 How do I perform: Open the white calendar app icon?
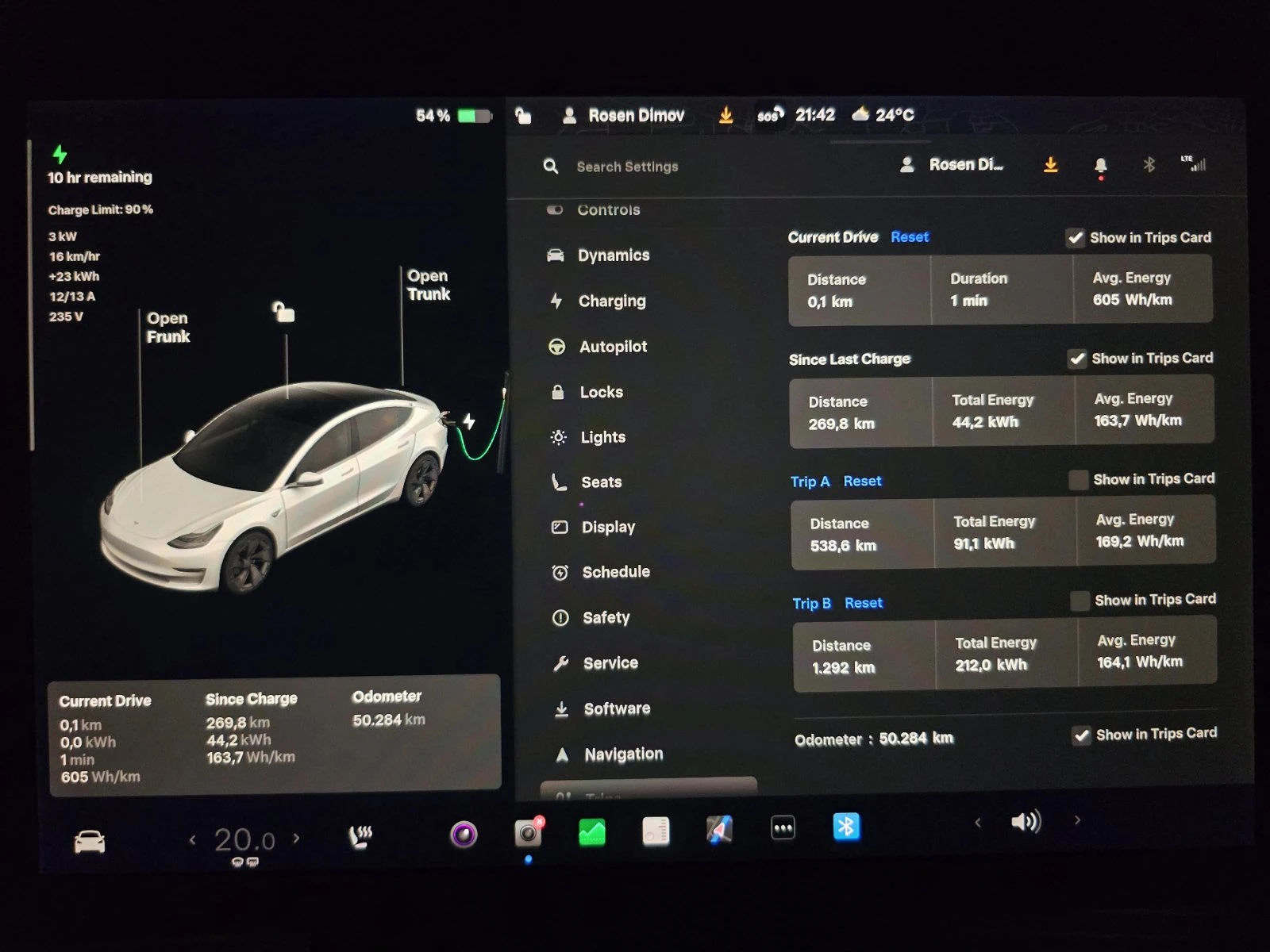(x=656, y=831)
